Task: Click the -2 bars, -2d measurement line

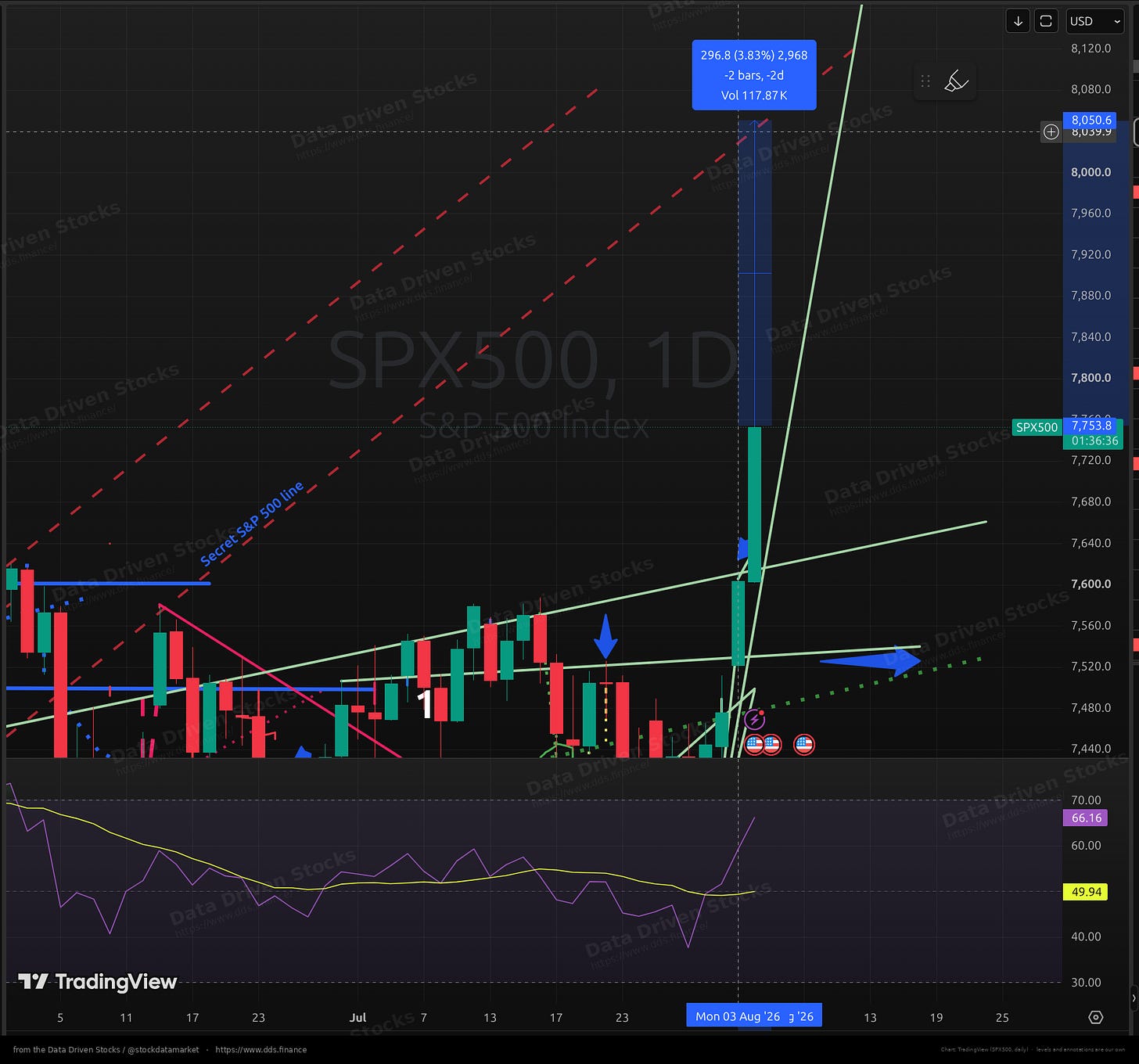Action: [x=754, y=75]
